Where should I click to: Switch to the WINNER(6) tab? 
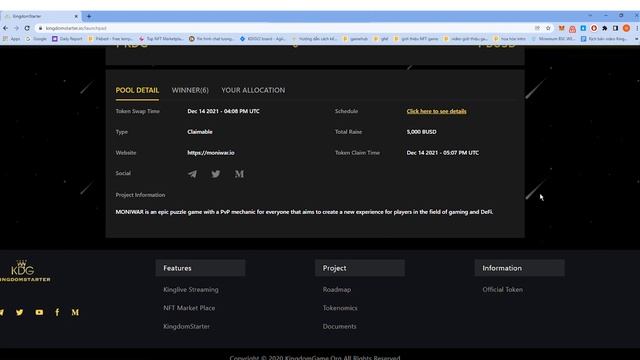[190, 90]
